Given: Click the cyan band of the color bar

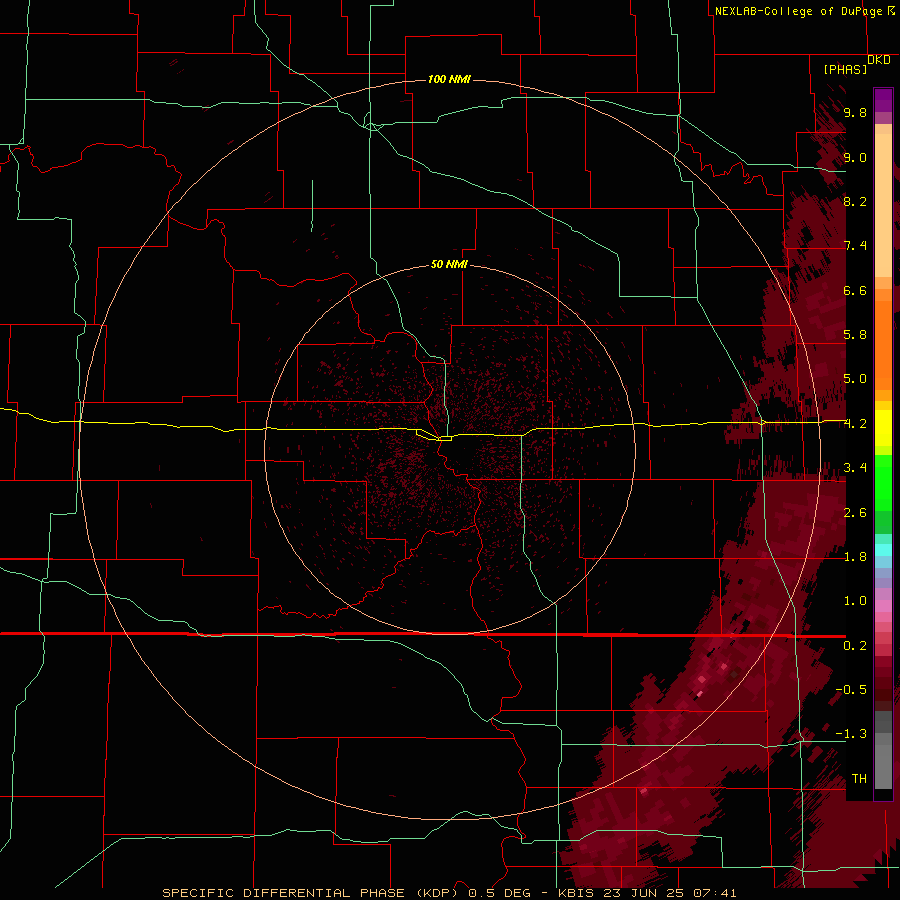Looking at the screenshot, I should (883, 550).
